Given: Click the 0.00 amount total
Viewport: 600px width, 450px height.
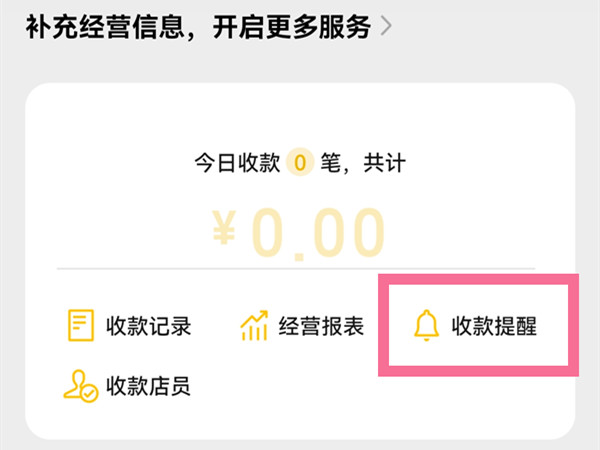Looking at the screenshot, I should 317,235.
